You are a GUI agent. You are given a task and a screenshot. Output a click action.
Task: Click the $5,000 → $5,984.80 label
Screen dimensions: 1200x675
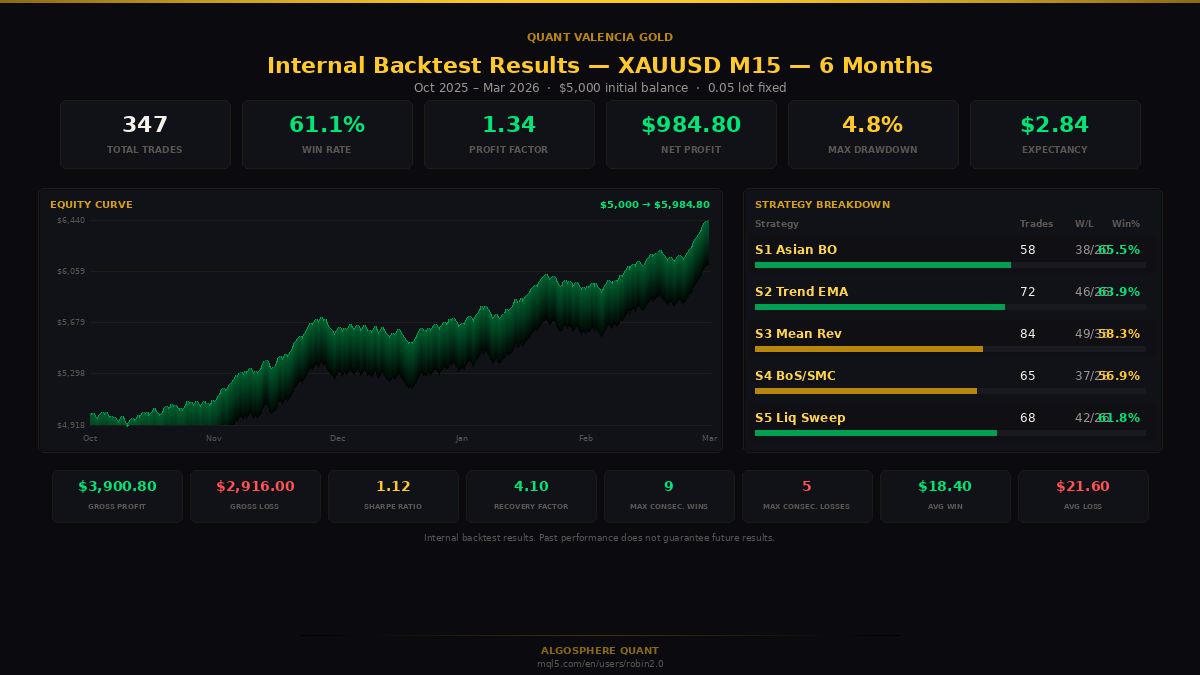[x=655, y=205]
